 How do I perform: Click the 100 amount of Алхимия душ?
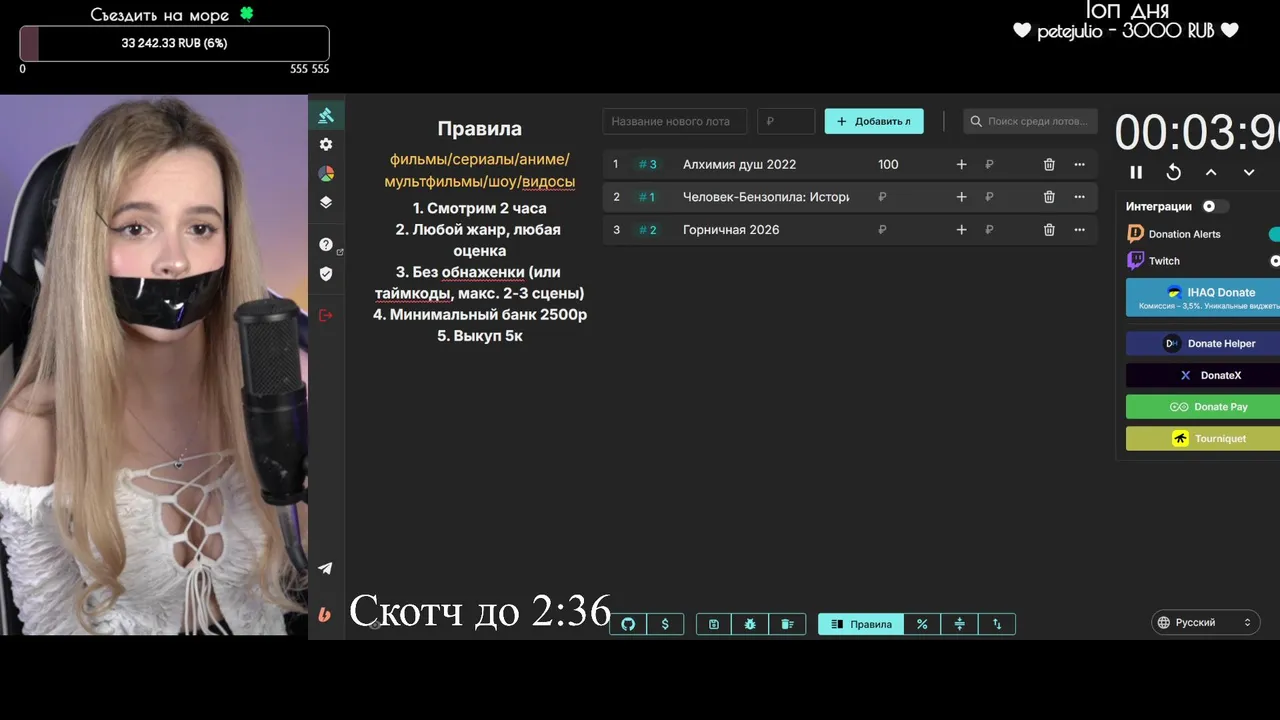tap(888, 165)
